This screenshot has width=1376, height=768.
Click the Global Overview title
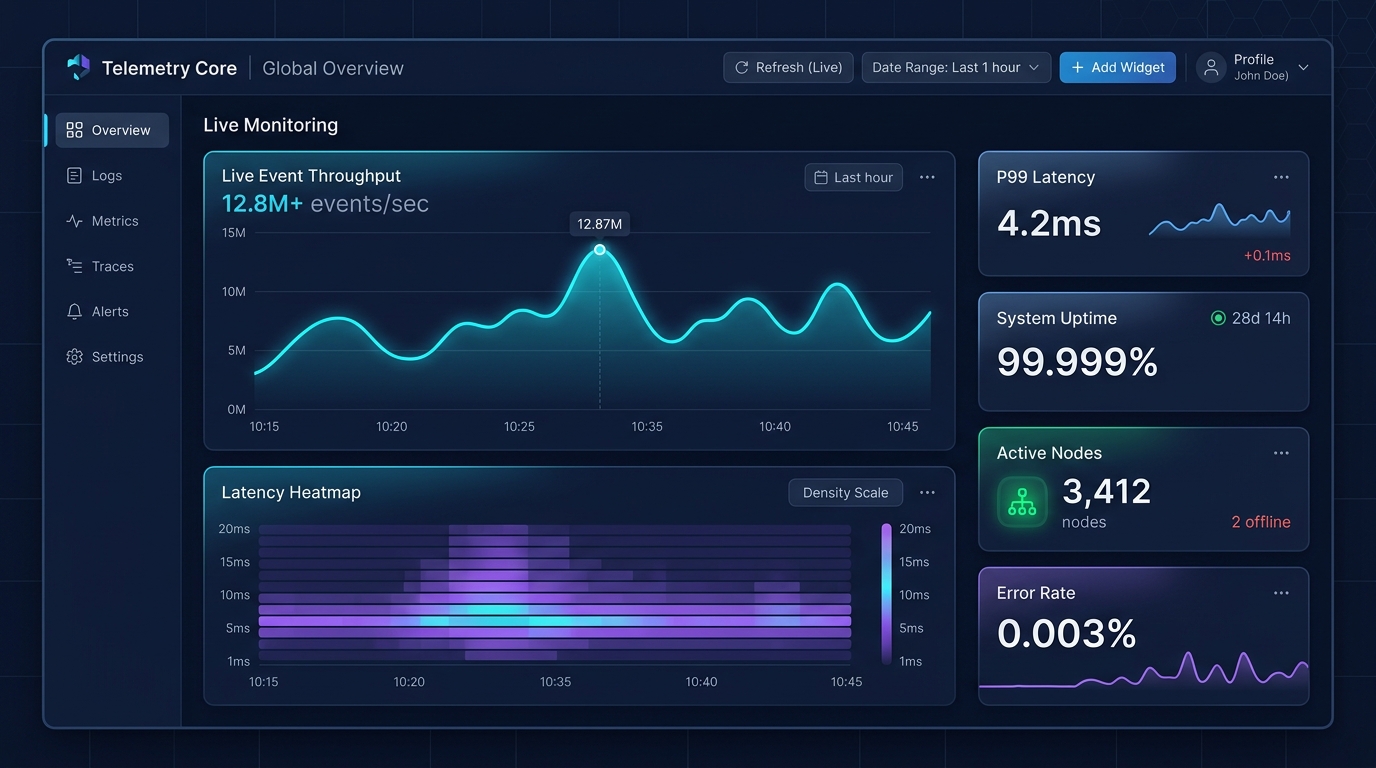tap(333, 68)
